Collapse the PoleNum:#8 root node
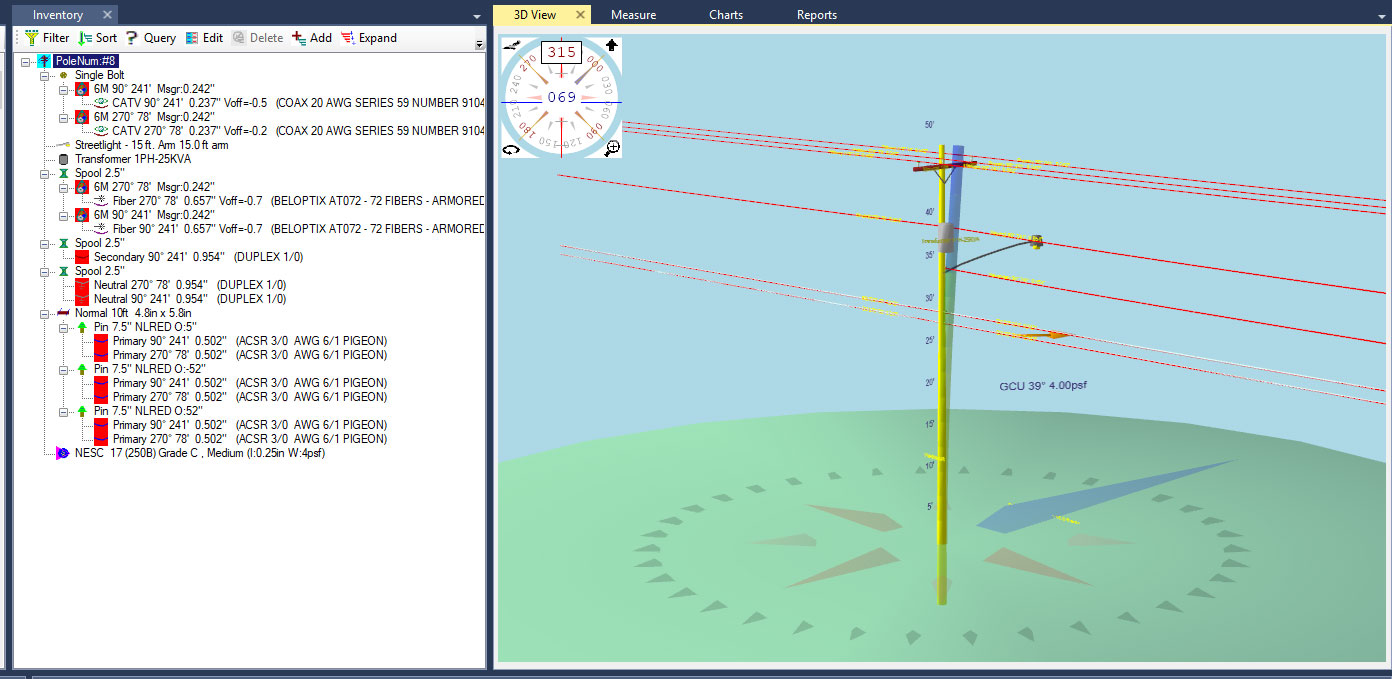1392x679 pixels. point(26,61)
